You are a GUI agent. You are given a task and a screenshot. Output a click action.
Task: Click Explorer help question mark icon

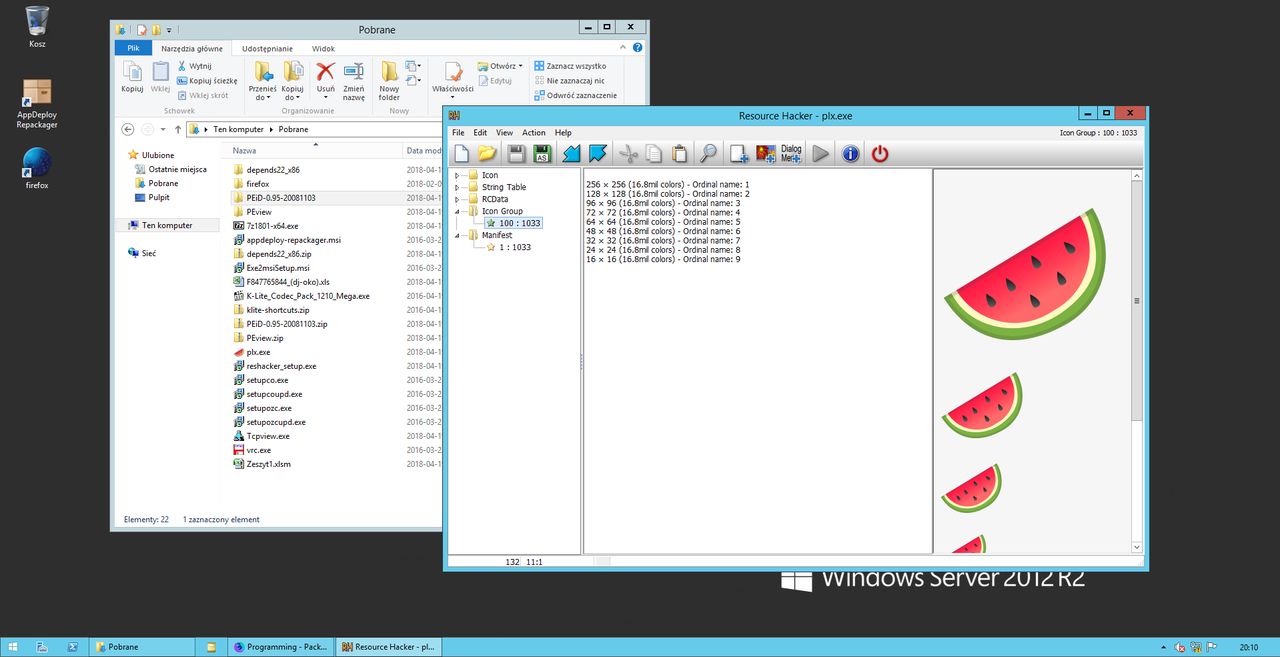[x=638, y=47]
